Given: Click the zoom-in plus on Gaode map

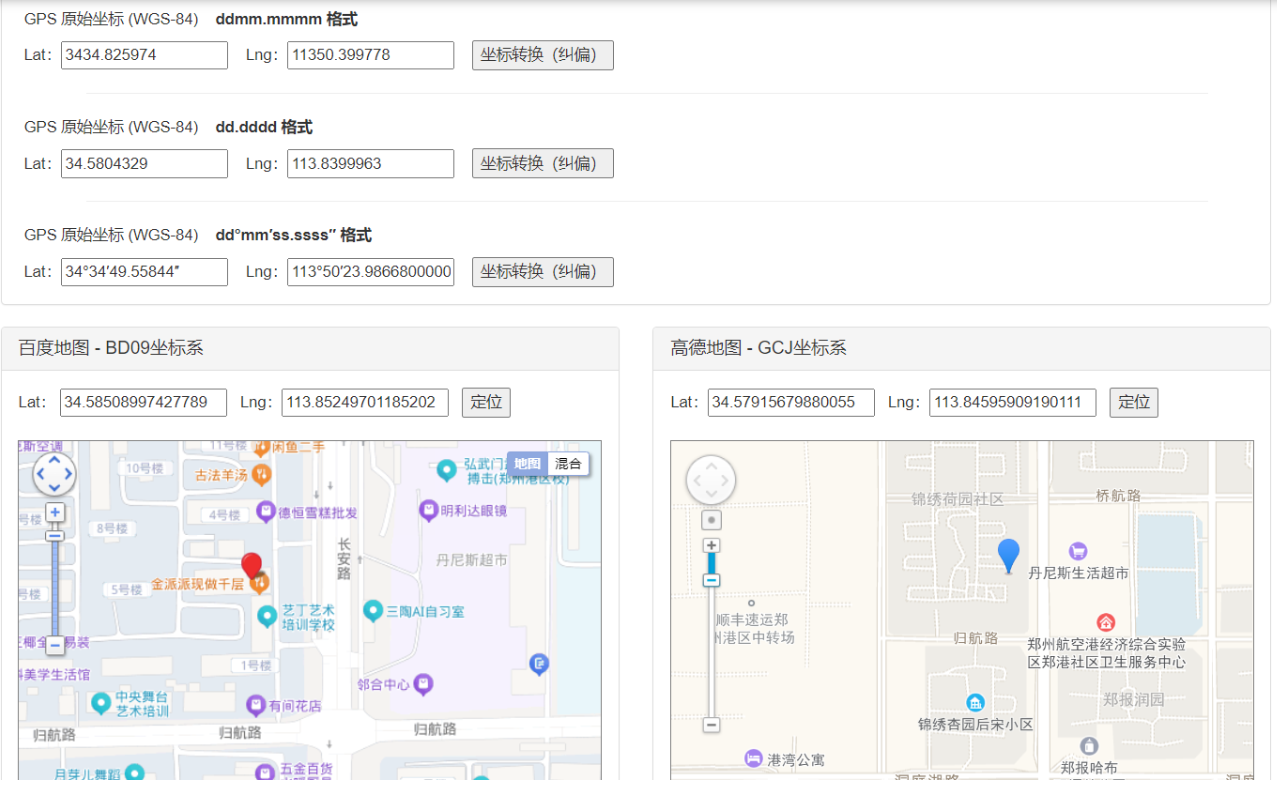Looking at the screenshot, I should click(x=711, y=546).
